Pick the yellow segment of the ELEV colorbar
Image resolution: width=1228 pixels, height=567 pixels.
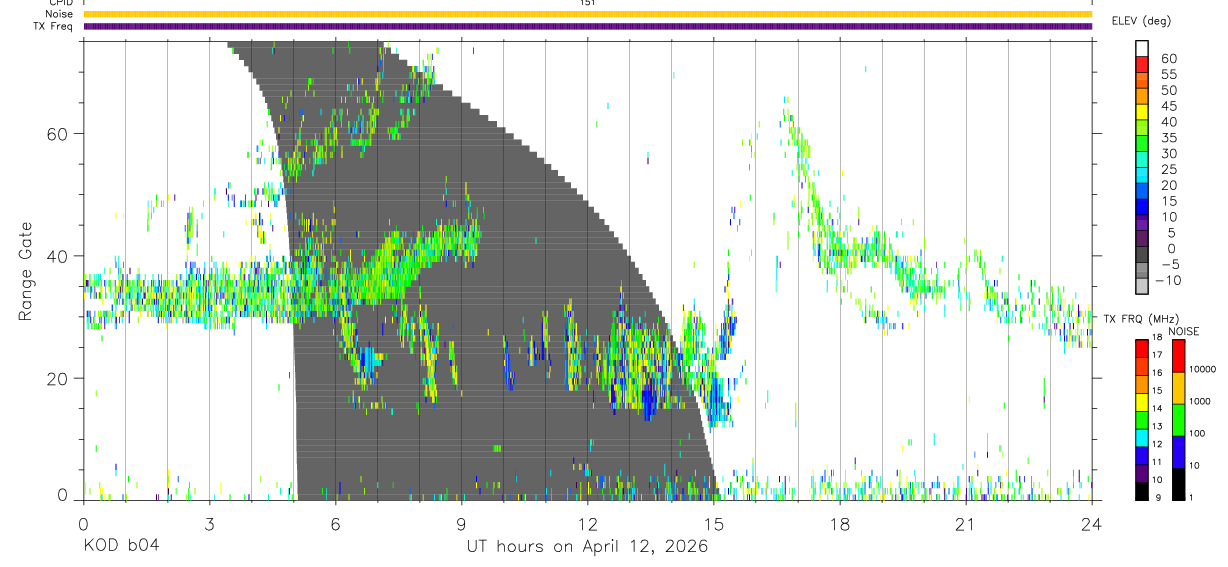tap(1142, 111)
